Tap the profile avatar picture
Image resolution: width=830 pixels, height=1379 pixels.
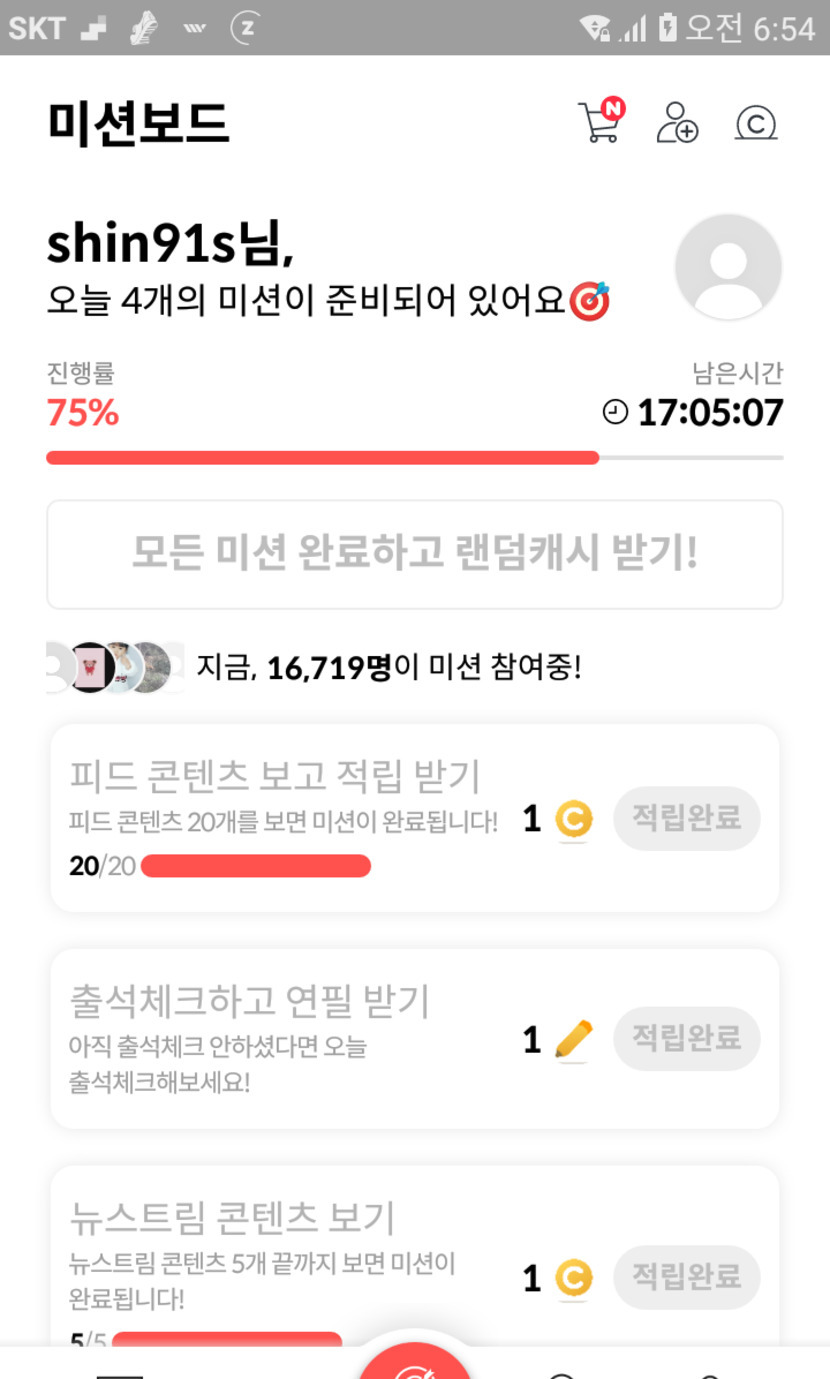click(x=728, y=267)
